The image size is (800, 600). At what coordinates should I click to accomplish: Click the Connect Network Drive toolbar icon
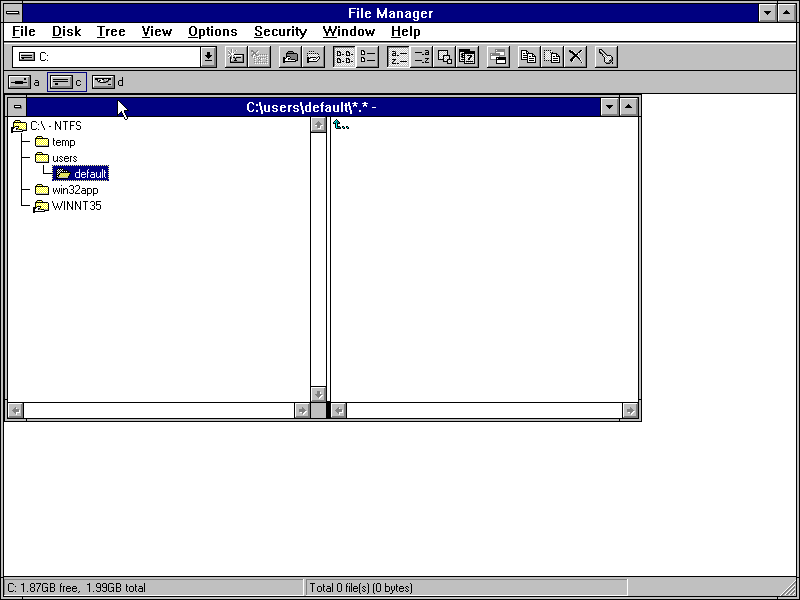coord(236,57)
